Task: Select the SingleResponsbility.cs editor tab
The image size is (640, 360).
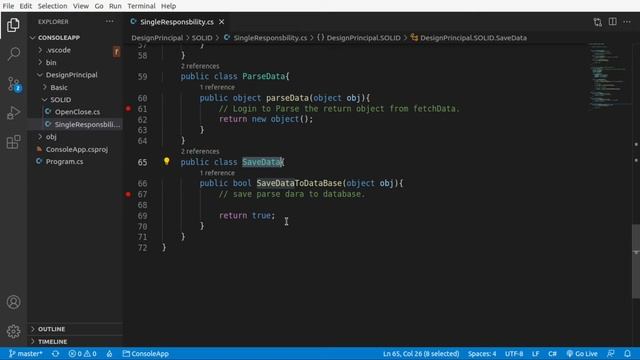Action: (176, 22)
